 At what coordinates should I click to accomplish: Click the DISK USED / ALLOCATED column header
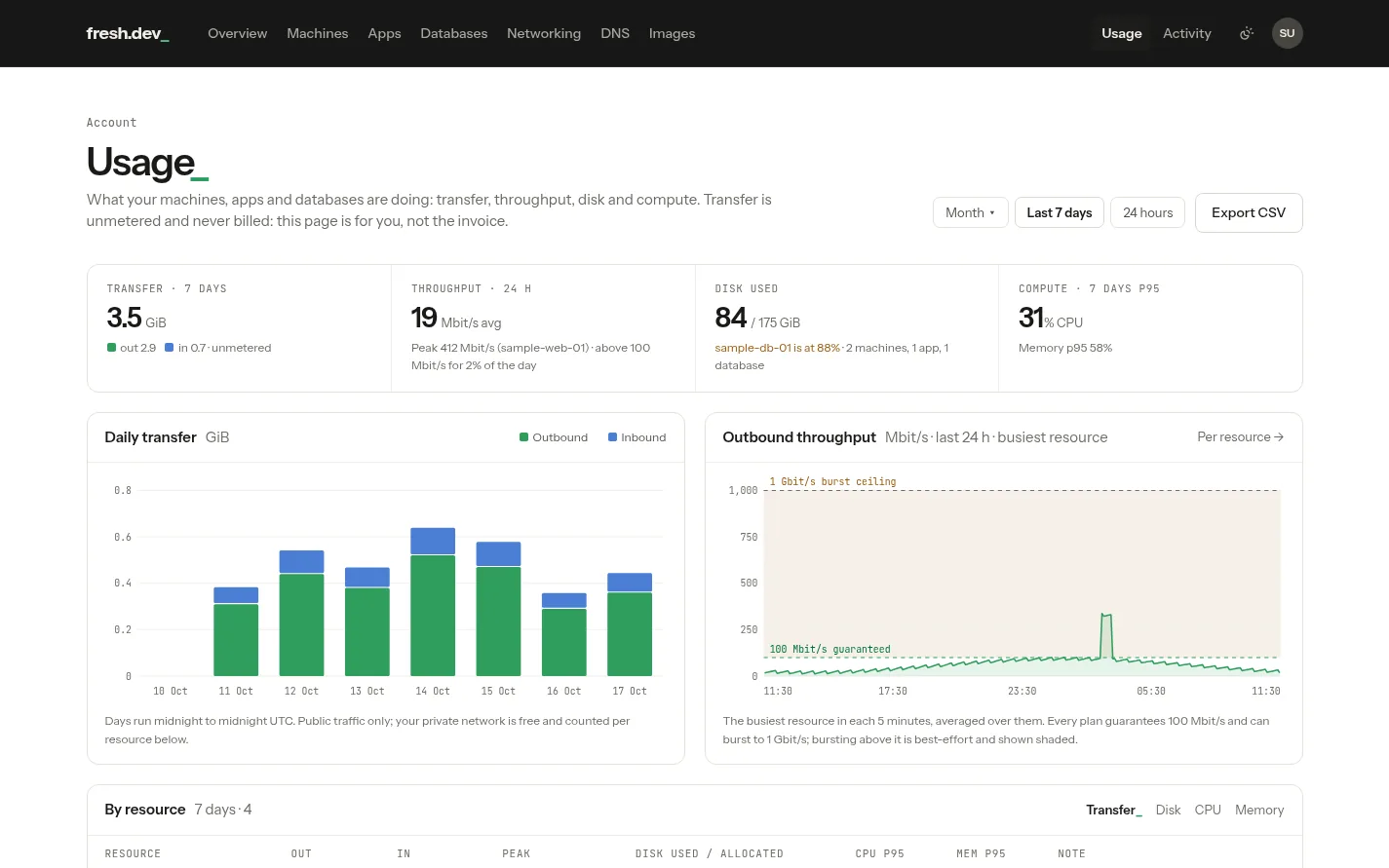[710, 853]
